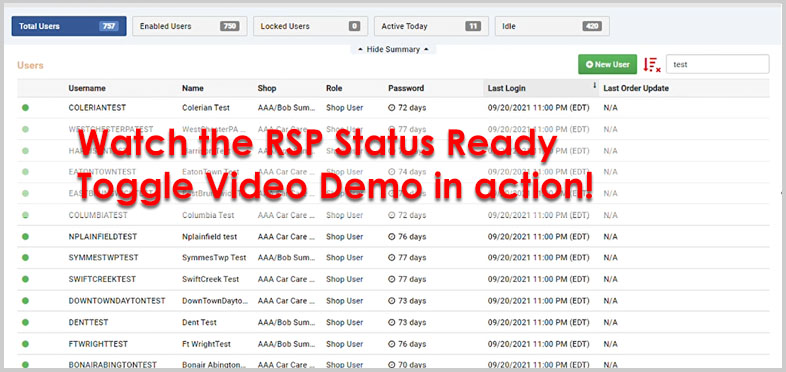Create a user with New User button
This screenshot has width=786, height=372.
(x=608, y=65)
